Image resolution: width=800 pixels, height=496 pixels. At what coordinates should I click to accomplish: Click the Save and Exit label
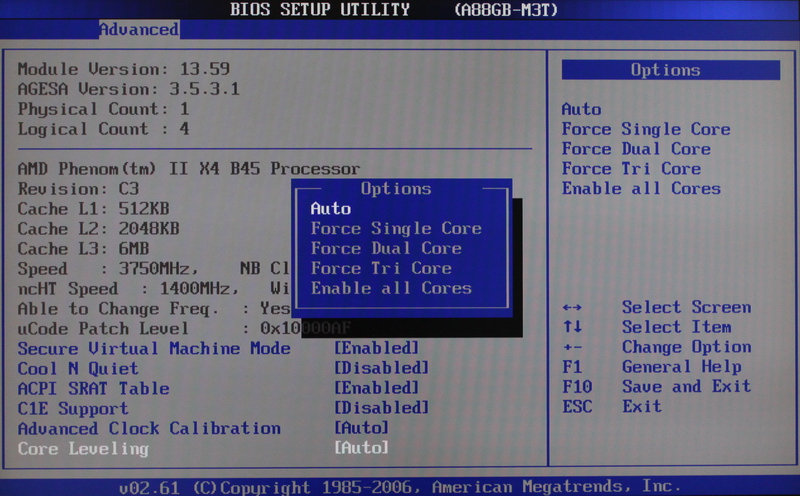point(686,387)
